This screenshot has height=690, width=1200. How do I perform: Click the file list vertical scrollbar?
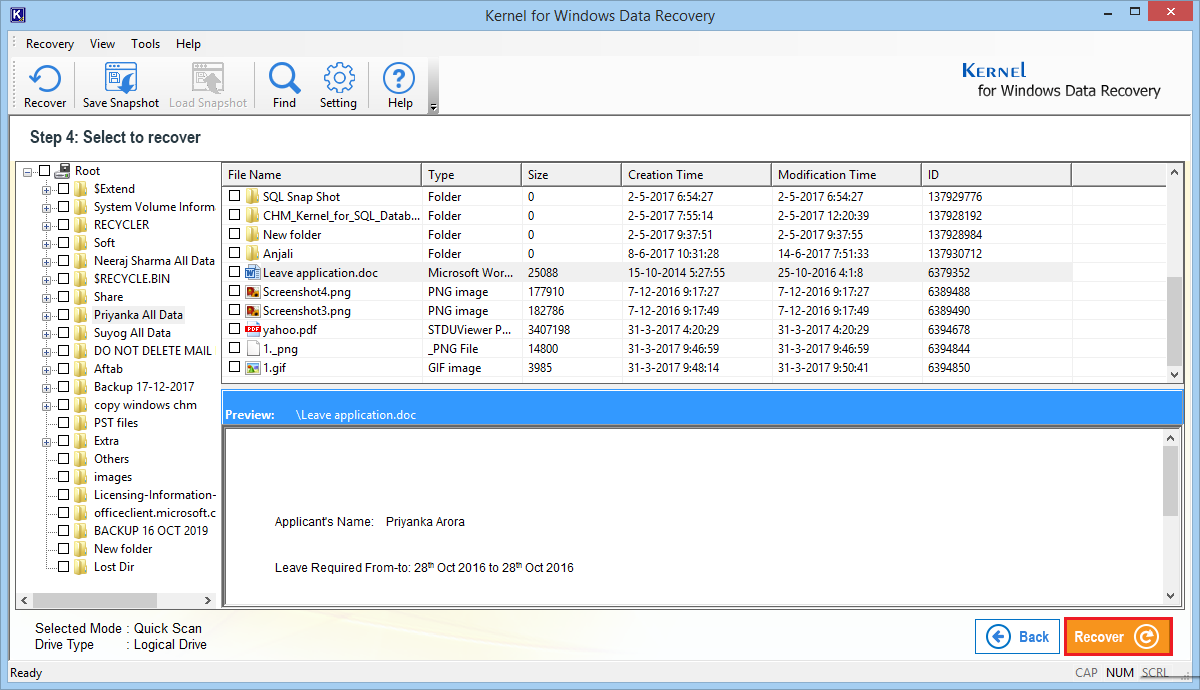pyautogui.click(x=1174, y=320)
